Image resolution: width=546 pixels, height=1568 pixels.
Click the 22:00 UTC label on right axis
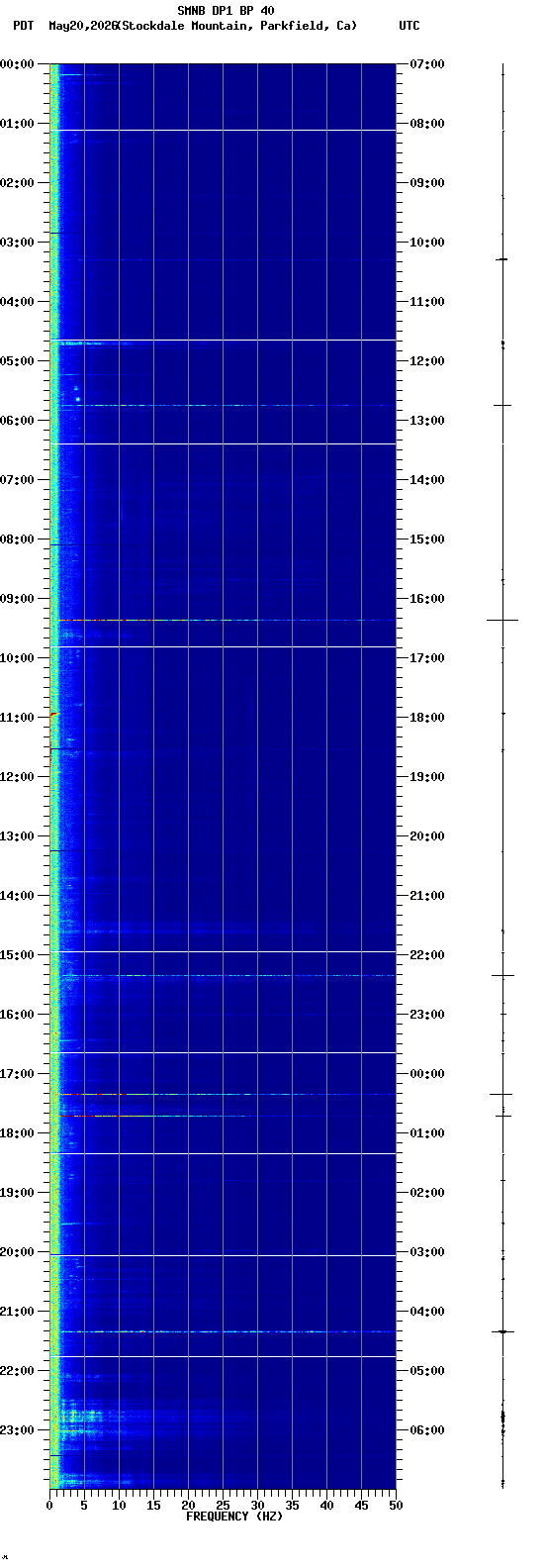click(426, 955)
